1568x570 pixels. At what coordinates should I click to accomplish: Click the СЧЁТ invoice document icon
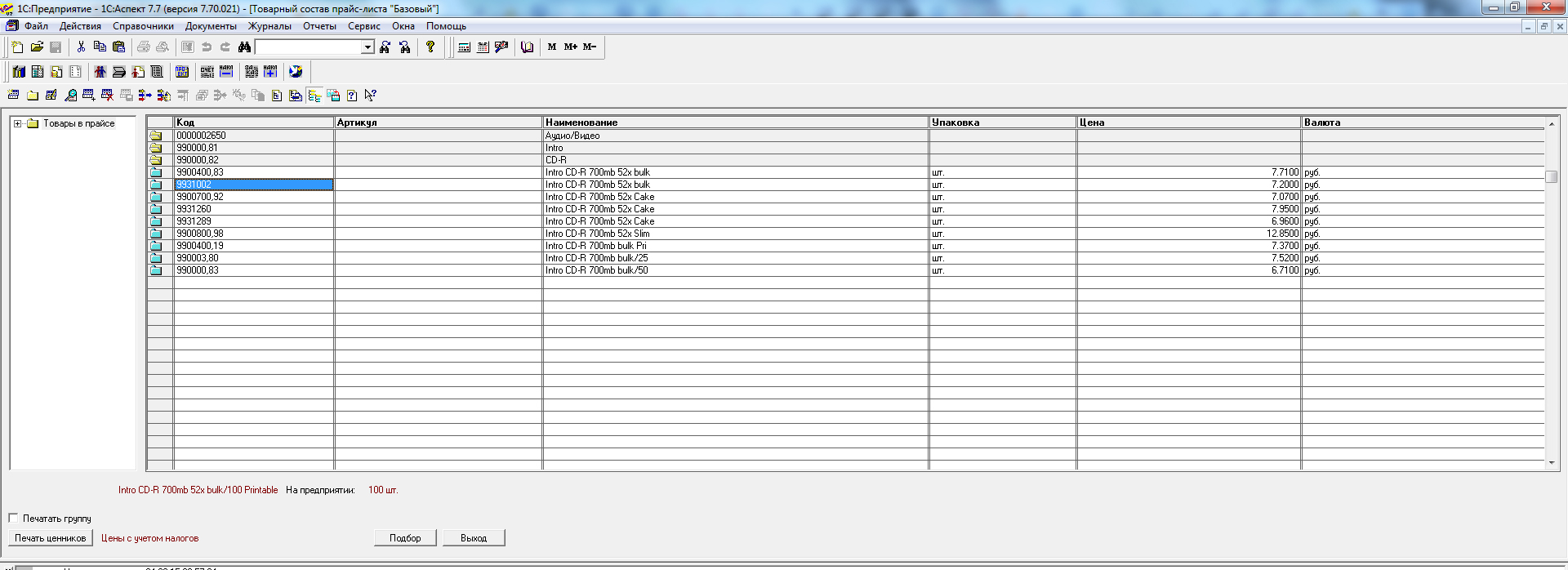[207, 72]
